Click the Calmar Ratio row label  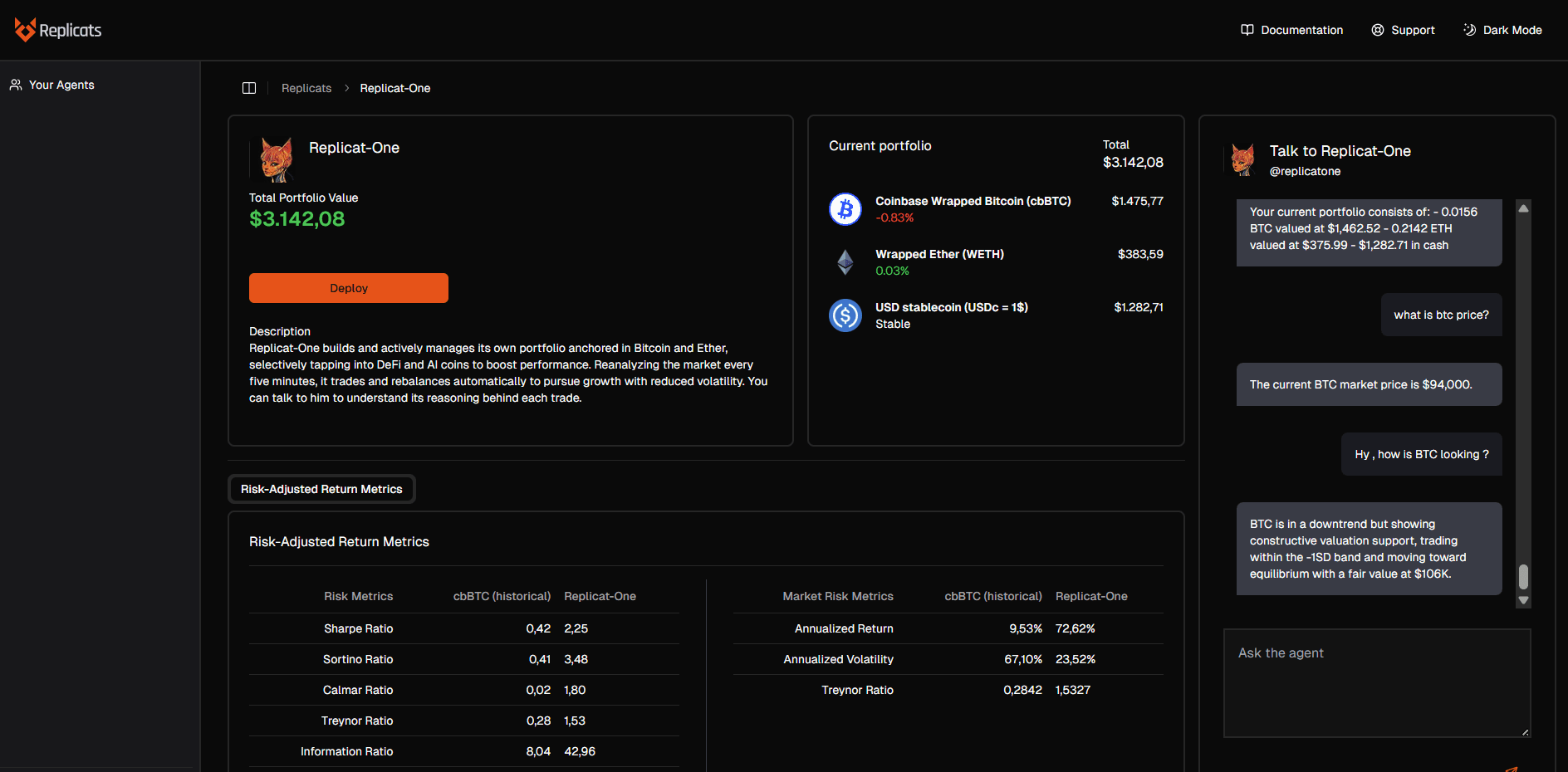358,690
